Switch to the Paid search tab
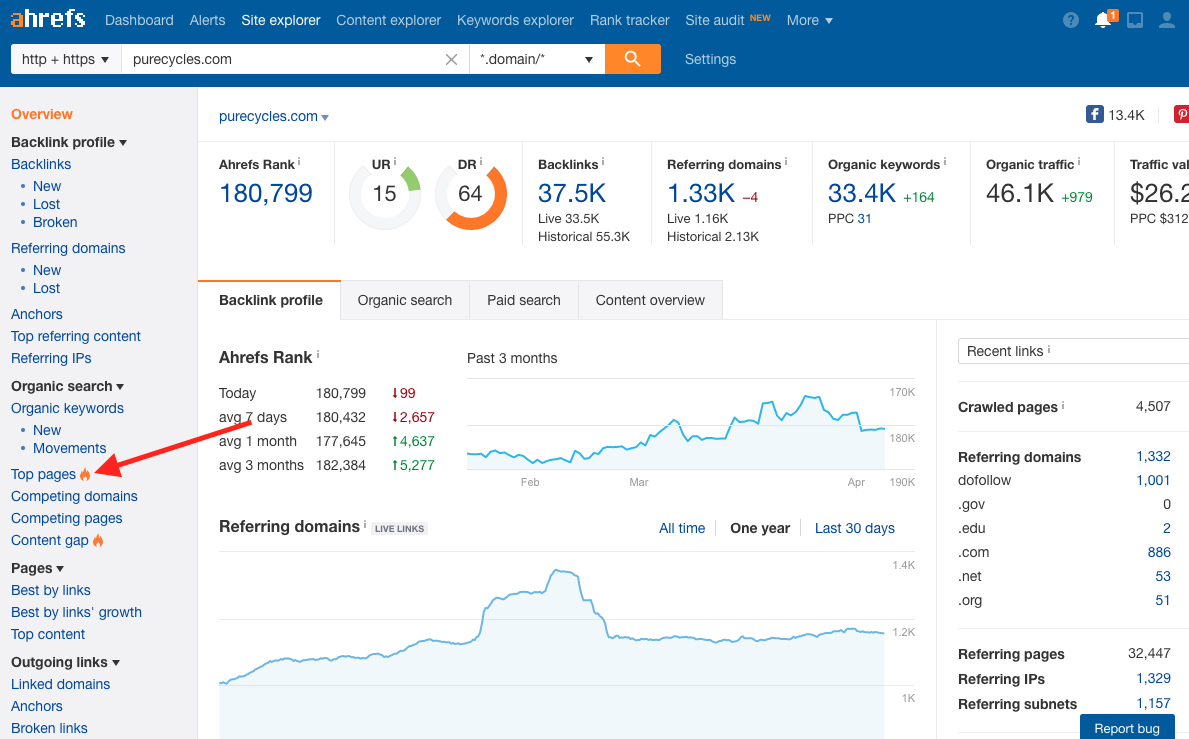Viewport: 1189px width, 739px height. [x=524, y=300]
